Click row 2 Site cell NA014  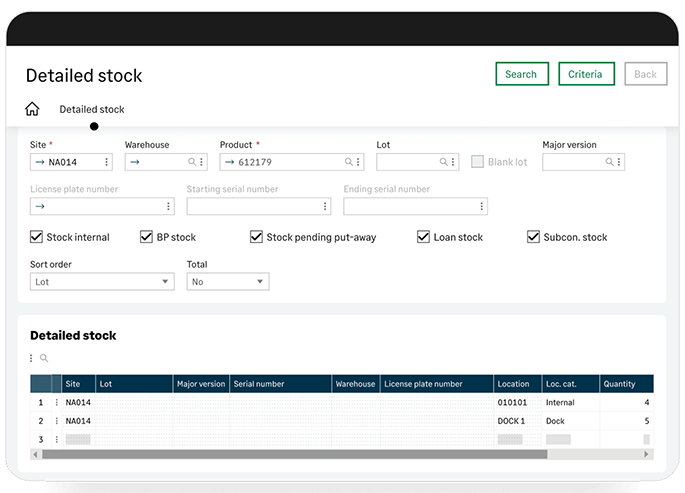pos(78,421)
